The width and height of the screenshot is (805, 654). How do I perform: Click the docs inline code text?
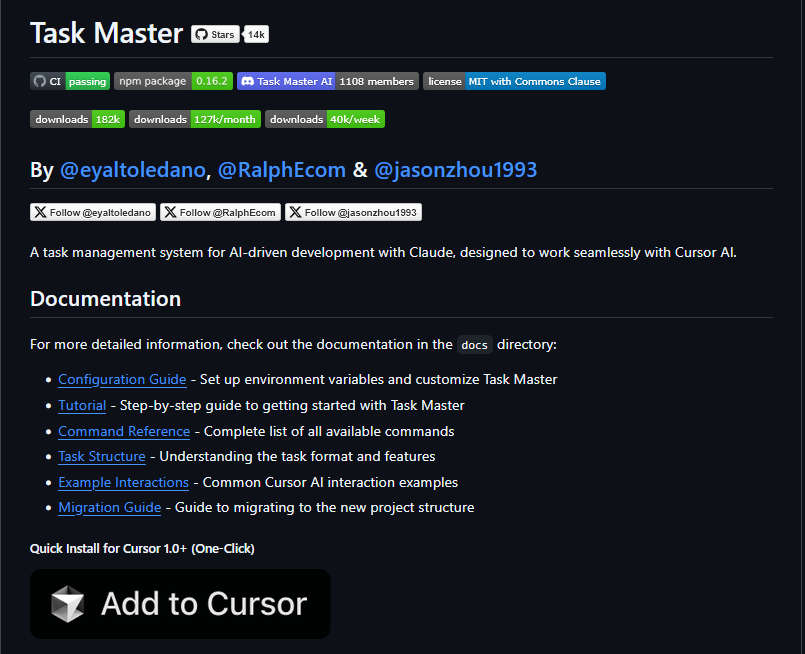pos(474,345)
